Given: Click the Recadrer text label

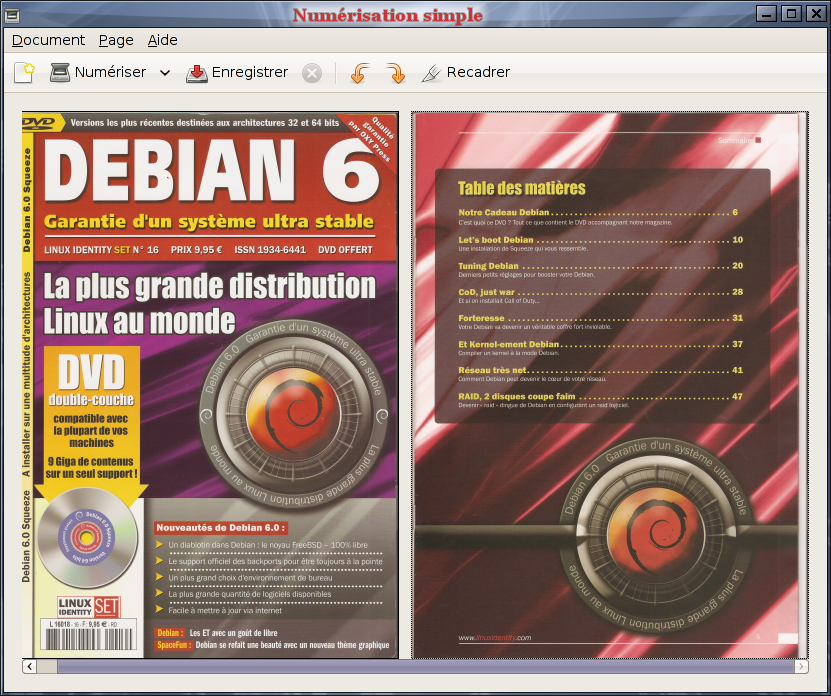Looking at the screenshot, I should coord(478,73).
